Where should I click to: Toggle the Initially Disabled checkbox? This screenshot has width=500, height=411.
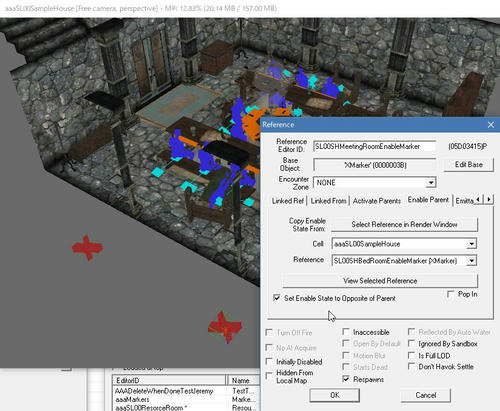[x=269, y=362]
